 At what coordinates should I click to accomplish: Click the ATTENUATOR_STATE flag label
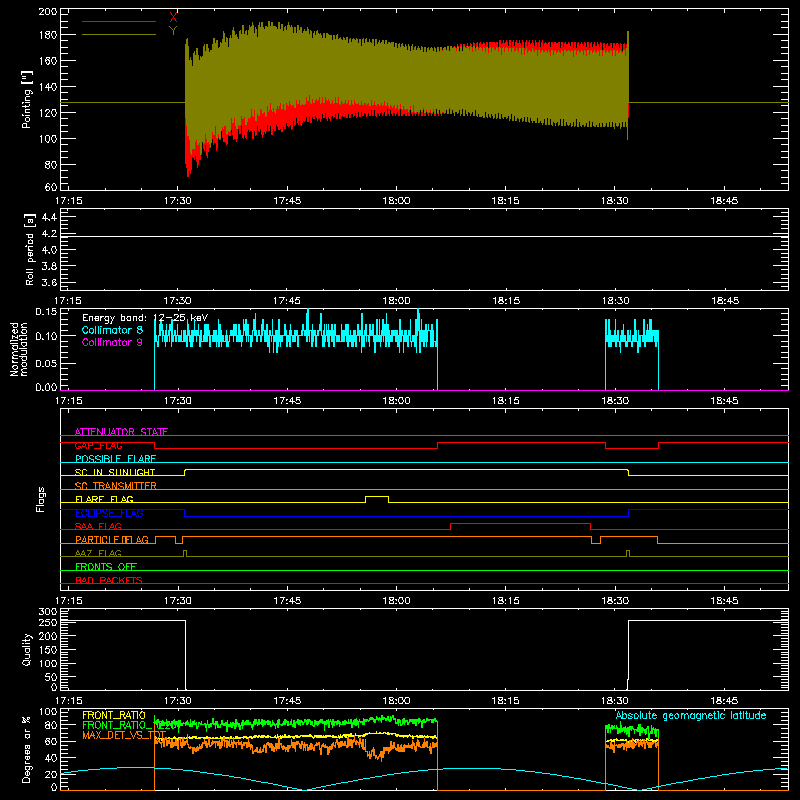click(x=121, y=432)
